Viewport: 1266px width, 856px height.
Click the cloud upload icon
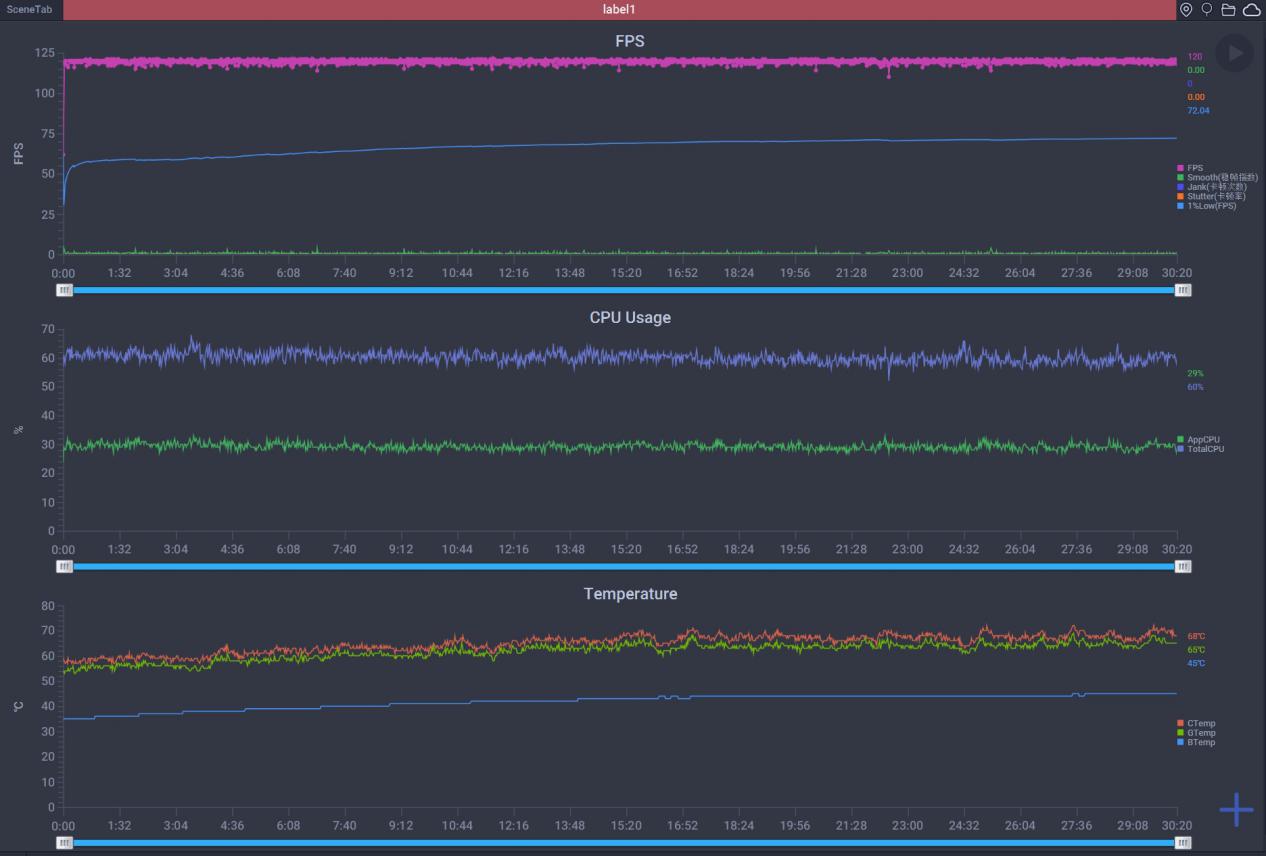click(1251, 10)
